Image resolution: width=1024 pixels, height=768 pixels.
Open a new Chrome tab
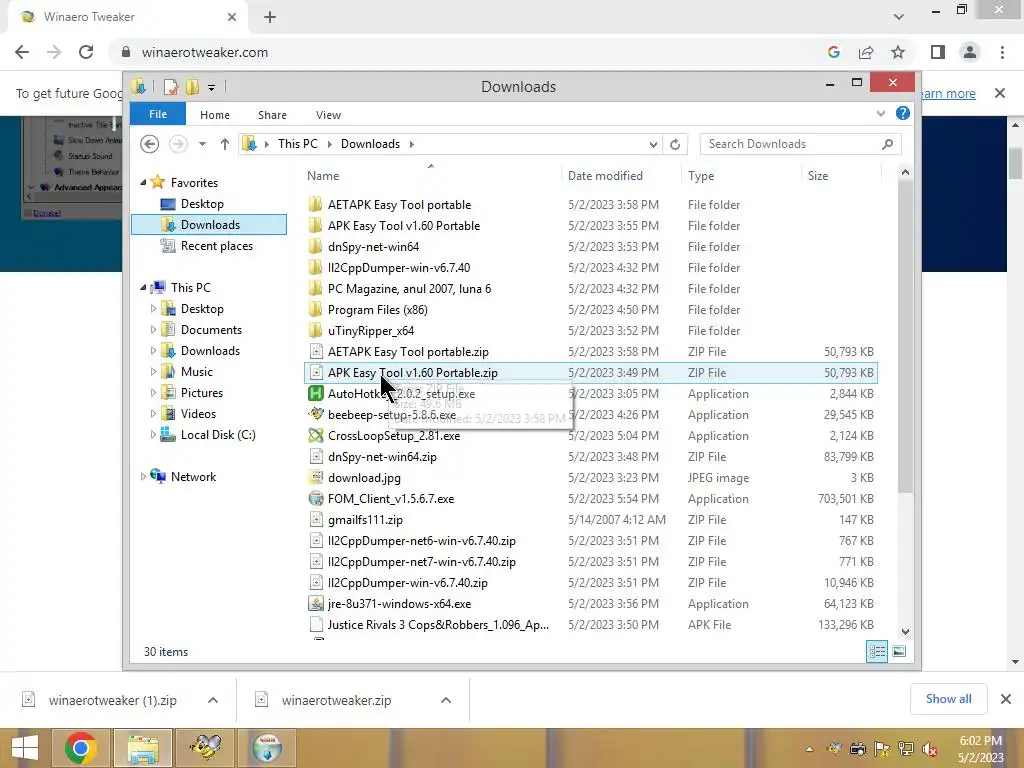coord(270,17)
